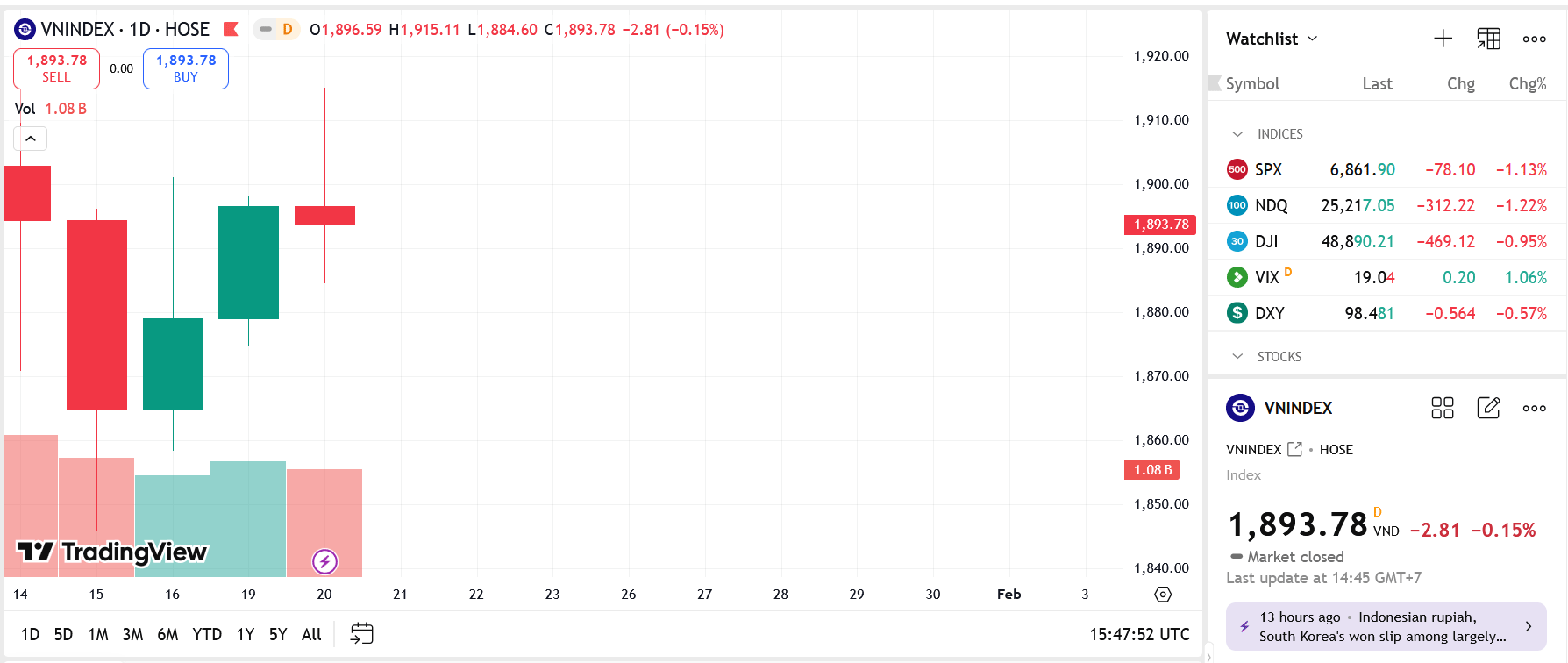
Task: Click the go to date calendar icon
Action: tap(361, 633)
